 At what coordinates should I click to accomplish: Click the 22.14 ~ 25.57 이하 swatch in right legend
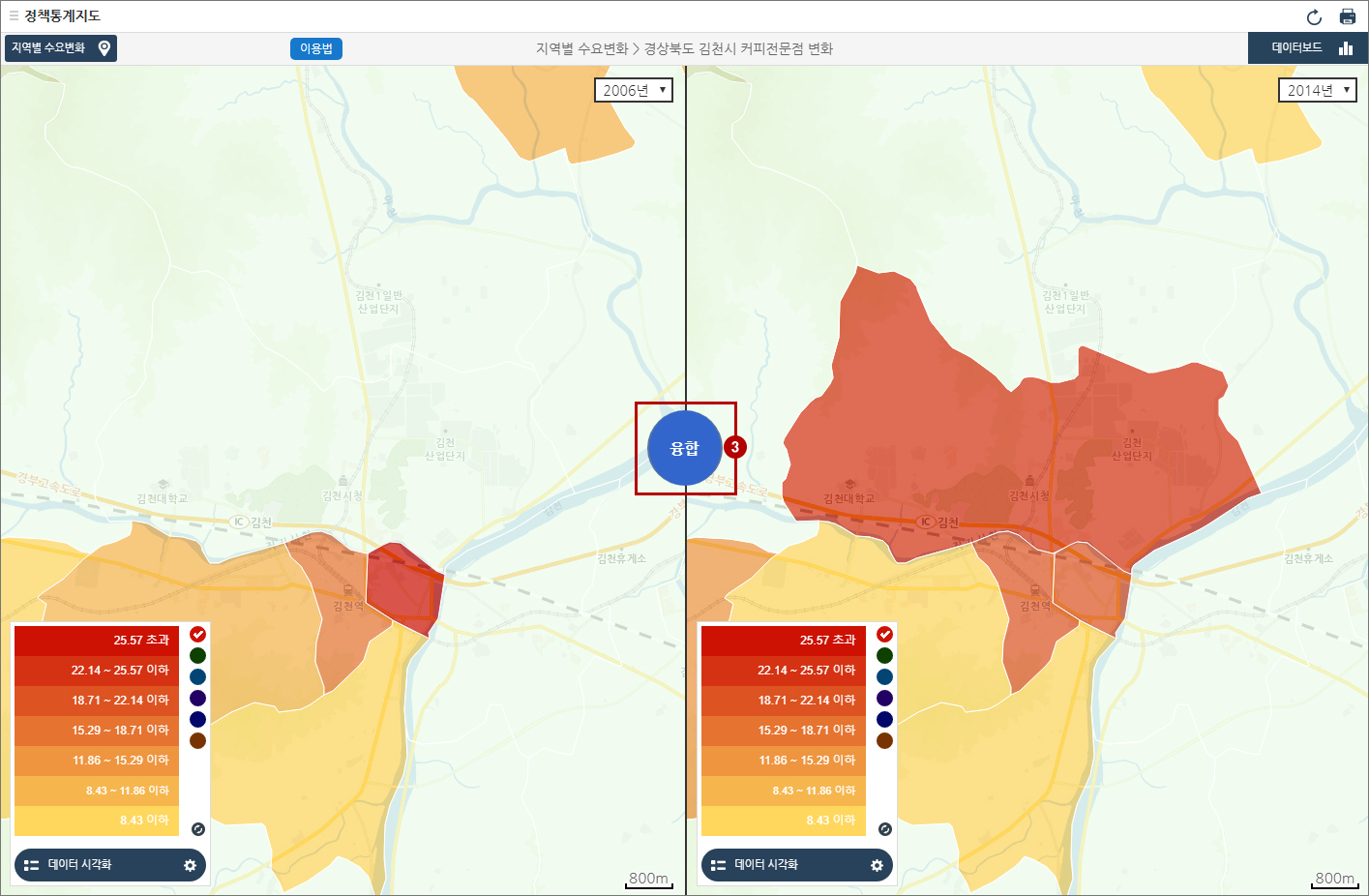[784, 671]
